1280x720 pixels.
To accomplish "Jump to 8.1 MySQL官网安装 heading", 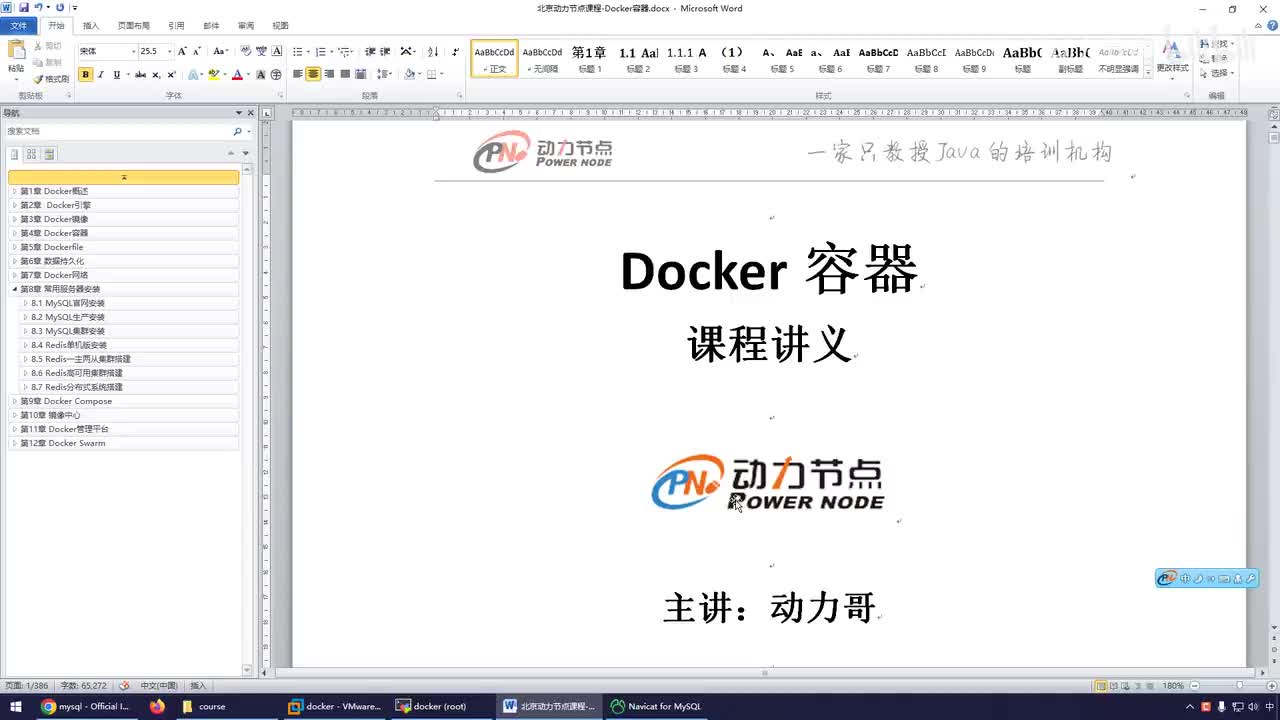I will [x=68, y=303].
